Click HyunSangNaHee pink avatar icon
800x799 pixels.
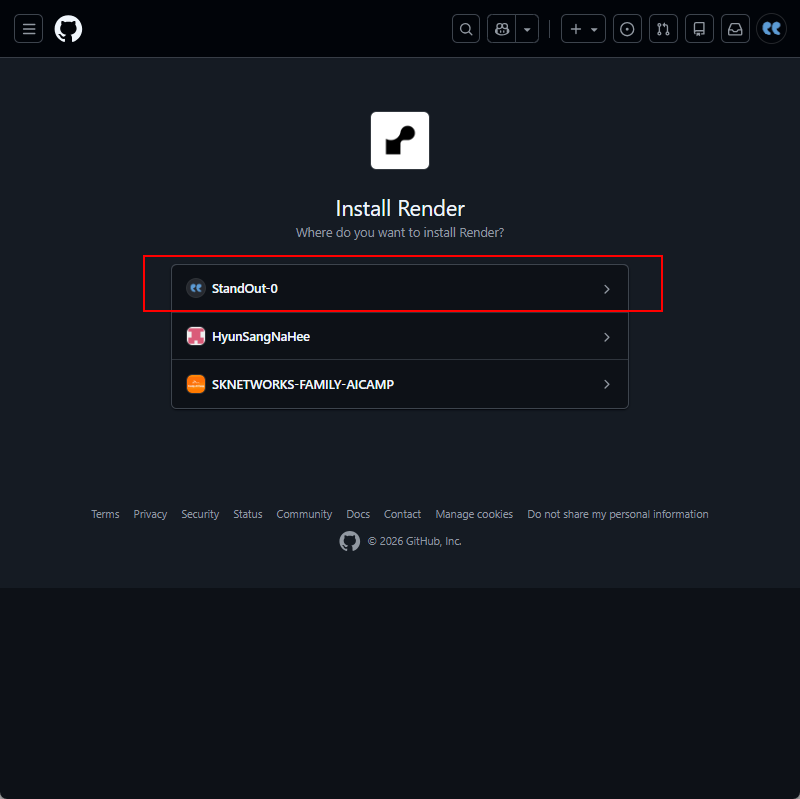click(196, 336)
